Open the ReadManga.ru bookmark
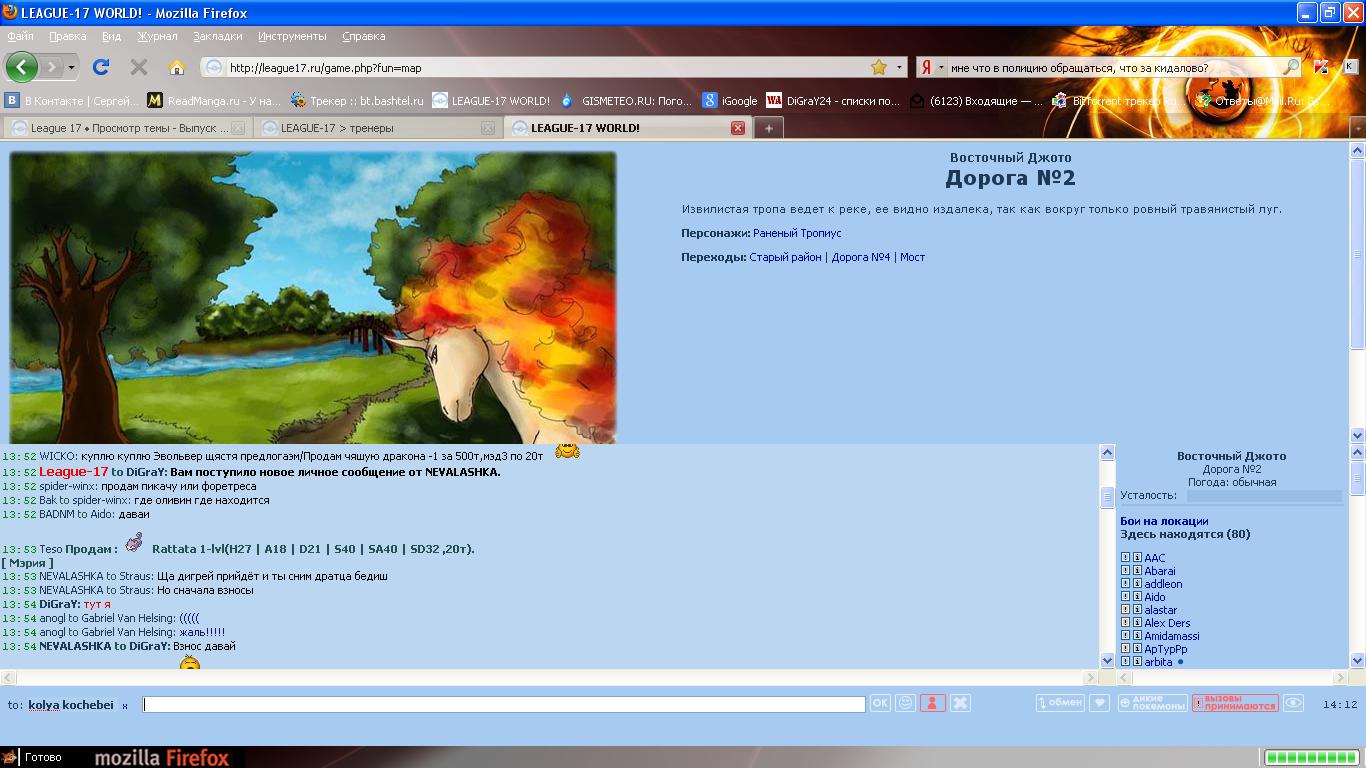 214,100
